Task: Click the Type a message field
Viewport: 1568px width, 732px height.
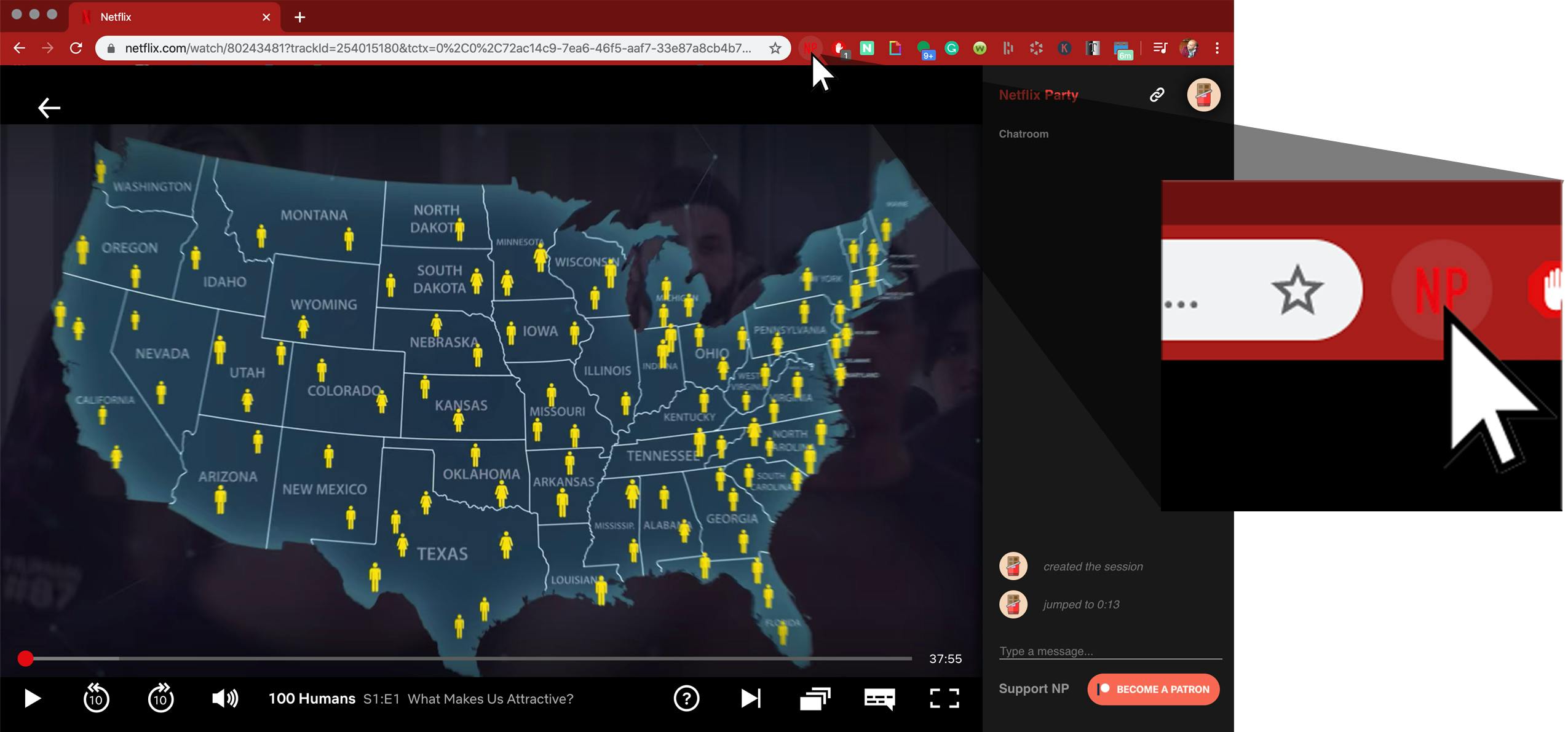Action: 1109,651
